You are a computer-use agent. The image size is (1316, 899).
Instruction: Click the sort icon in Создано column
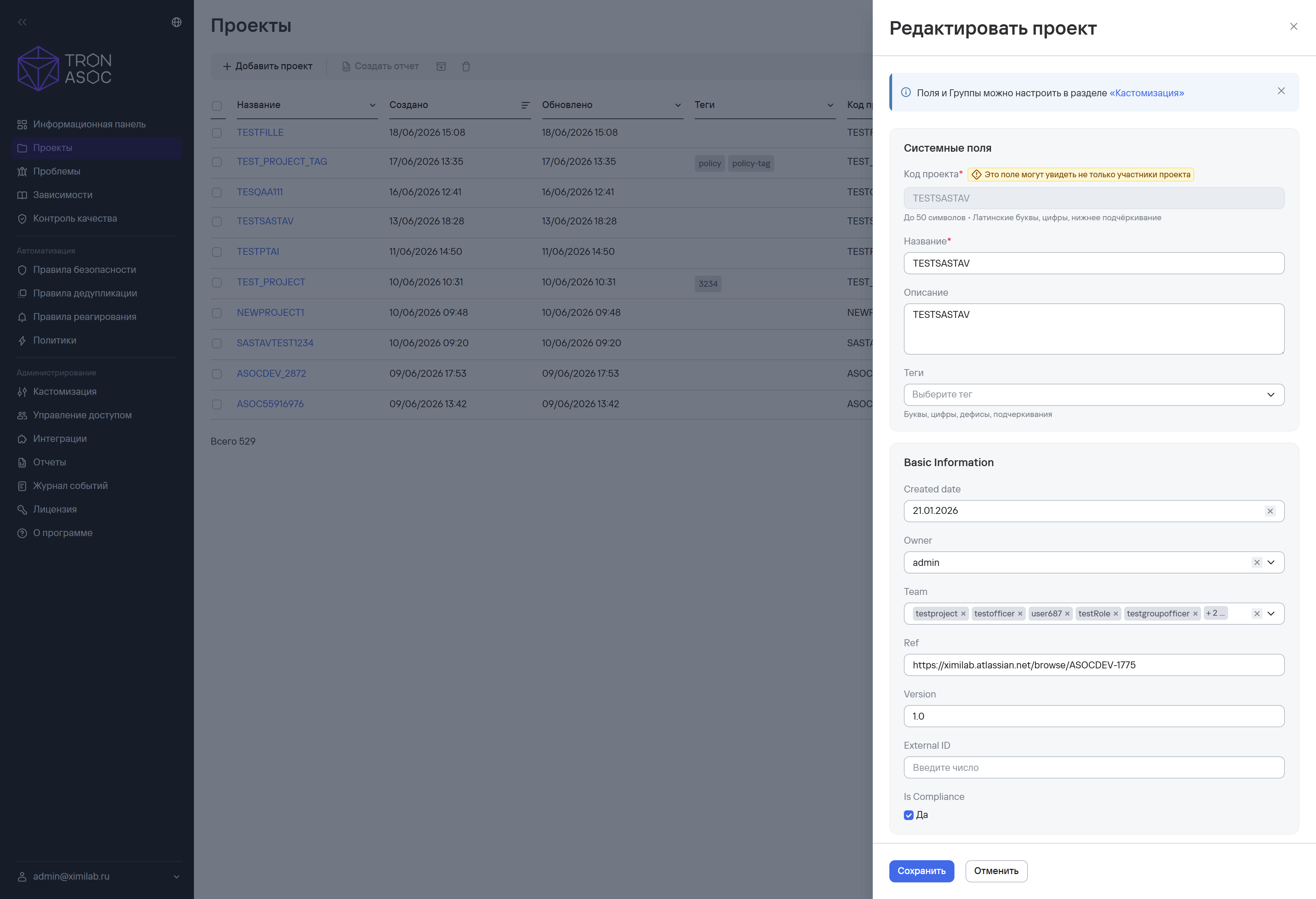click(x=525, y=105)
